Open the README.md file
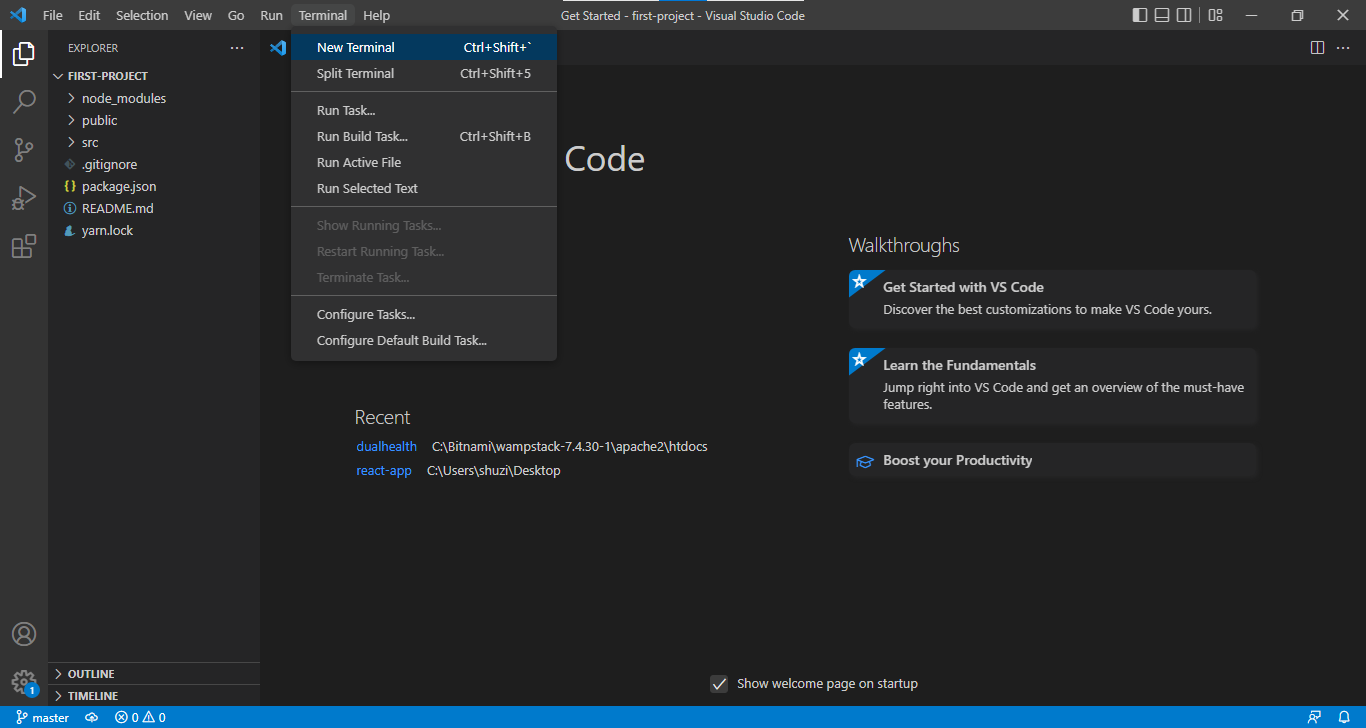Screen dimensions: 1366x728 click(154, 208)
